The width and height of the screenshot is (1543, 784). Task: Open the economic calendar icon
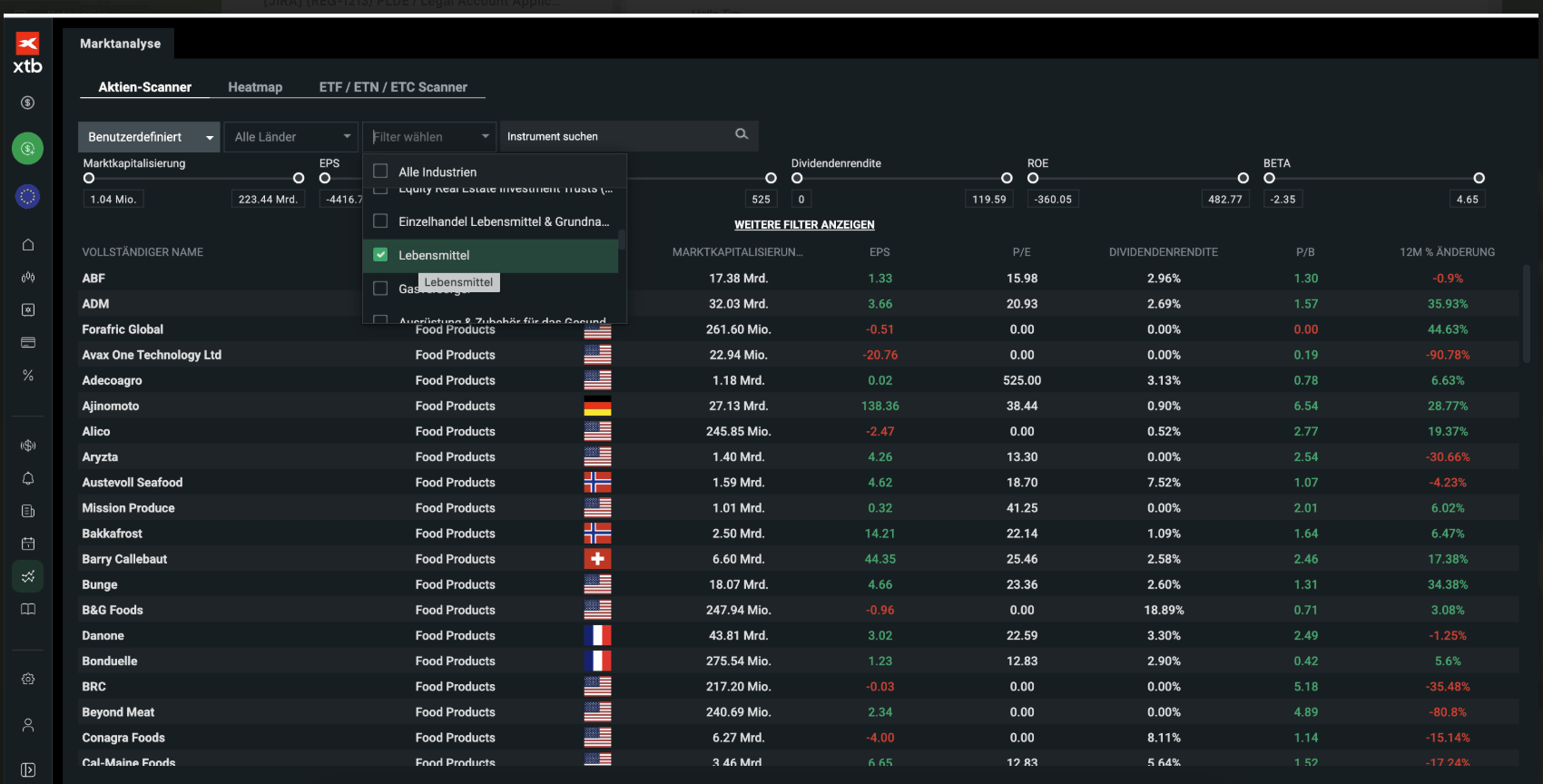pyautogui.click(x=27, y=544)
